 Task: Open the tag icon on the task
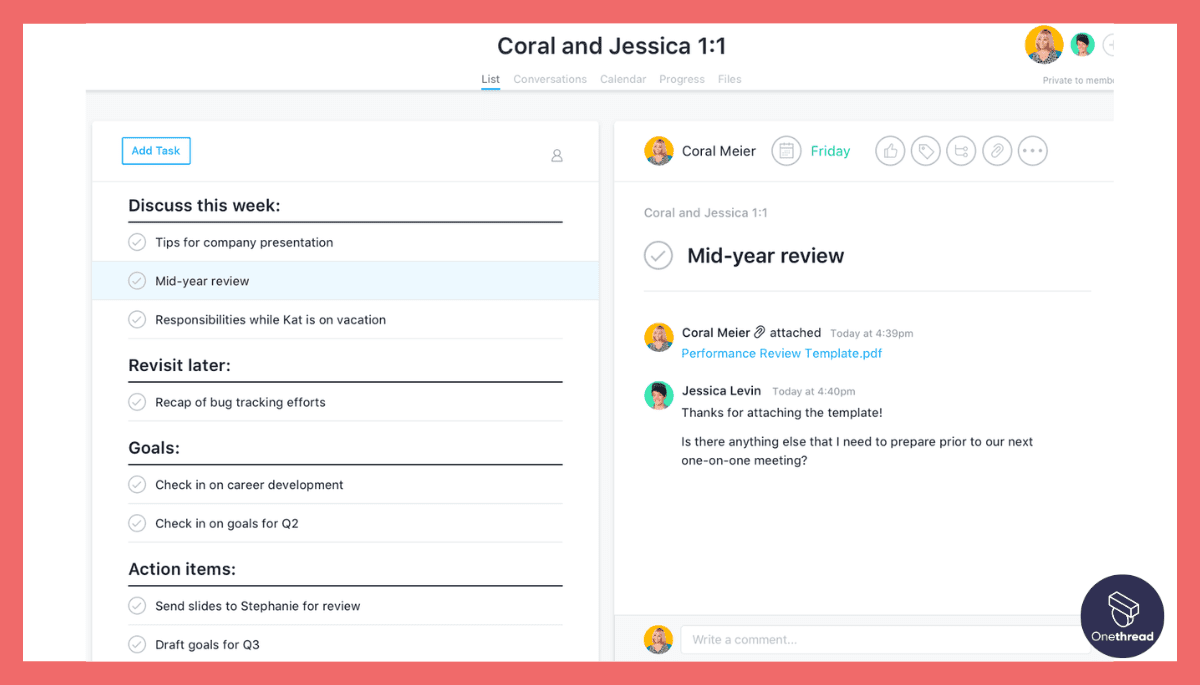click(x=925, y=150)
